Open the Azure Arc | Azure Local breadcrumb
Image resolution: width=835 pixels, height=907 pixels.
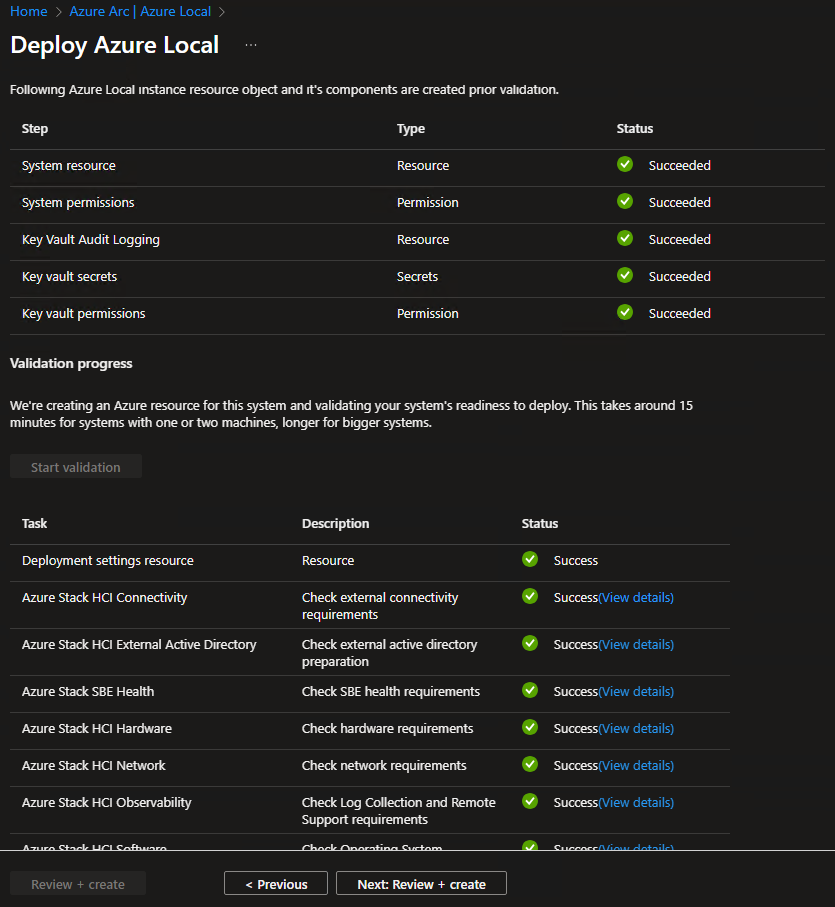pyautogui.click(x=140, y=12)
